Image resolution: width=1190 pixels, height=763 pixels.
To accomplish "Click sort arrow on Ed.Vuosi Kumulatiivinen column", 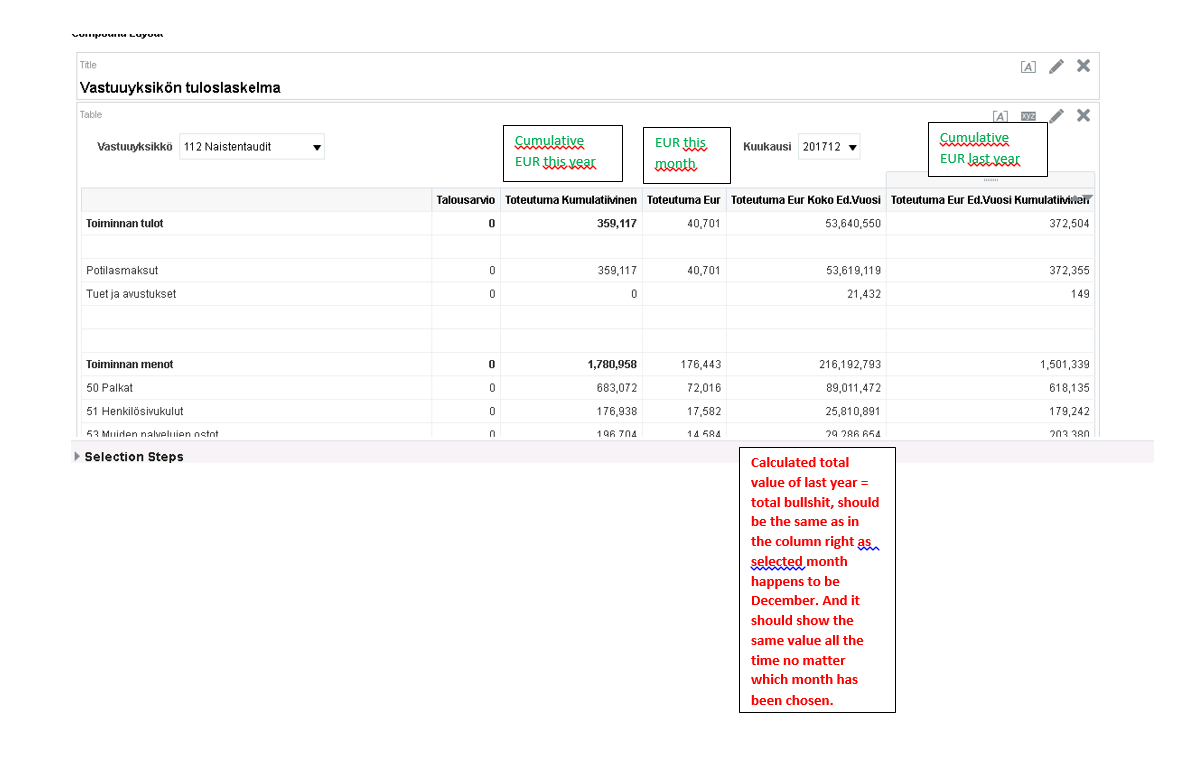I will [x=1086, y=198].
